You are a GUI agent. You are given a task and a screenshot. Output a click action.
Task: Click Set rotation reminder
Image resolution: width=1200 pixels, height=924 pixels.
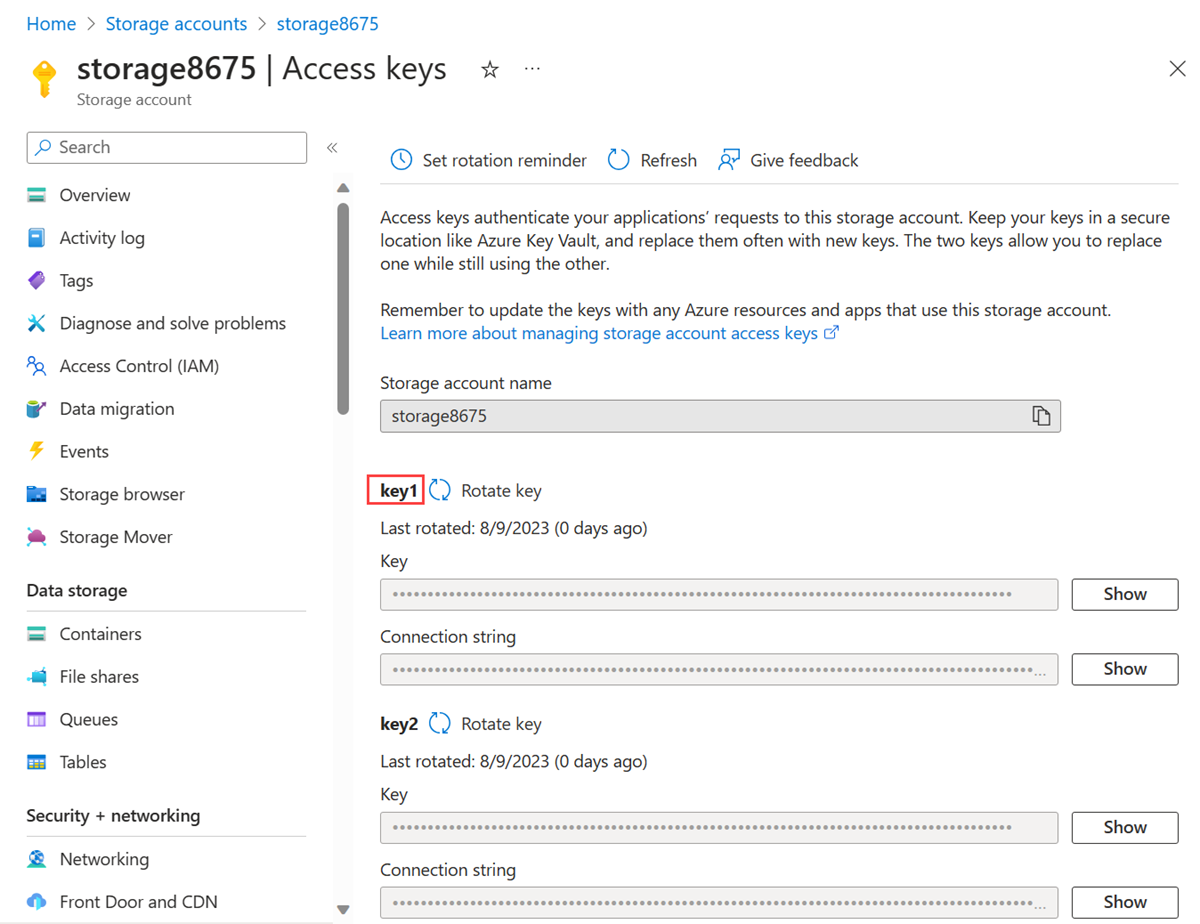(x=487, y=160)
